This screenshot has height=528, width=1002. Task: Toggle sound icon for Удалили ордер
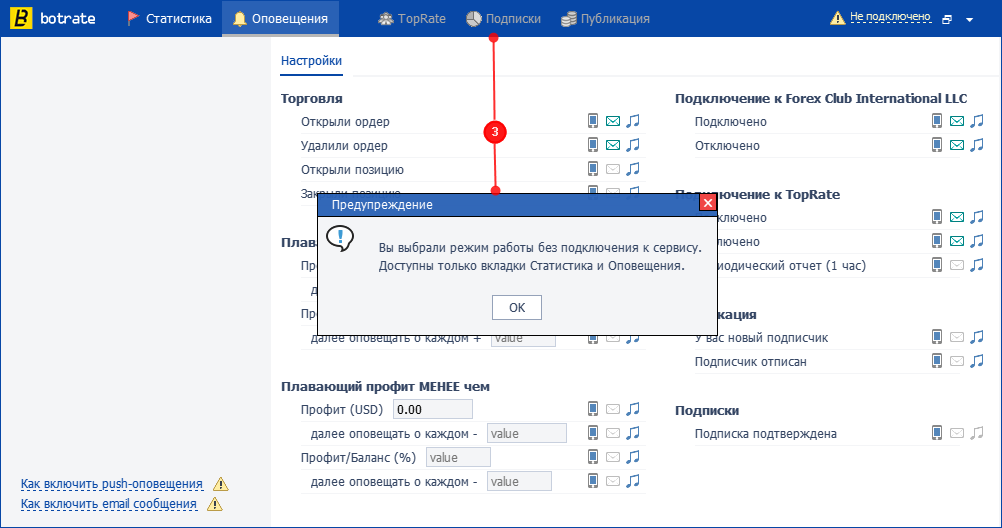coord(633,145)
